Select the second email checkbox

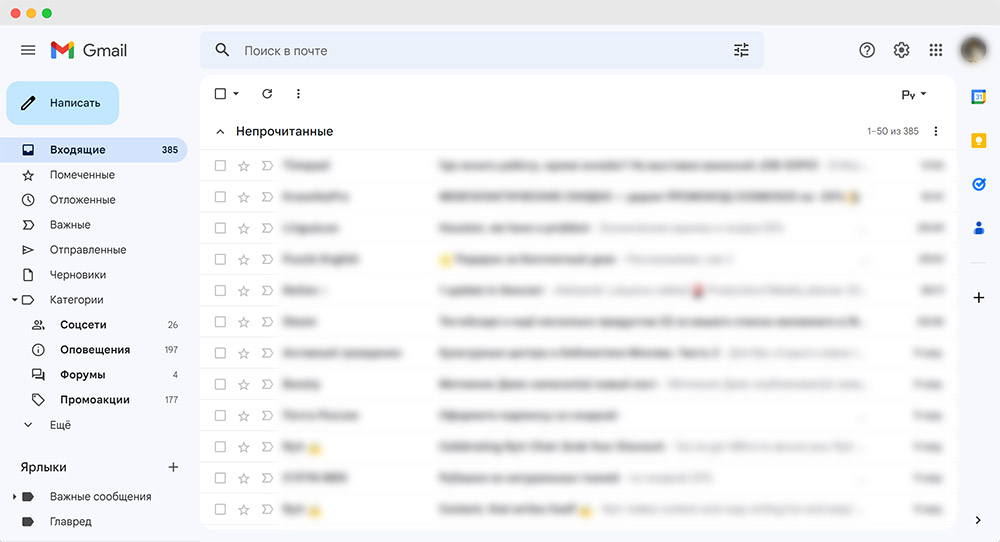[220, 197]
